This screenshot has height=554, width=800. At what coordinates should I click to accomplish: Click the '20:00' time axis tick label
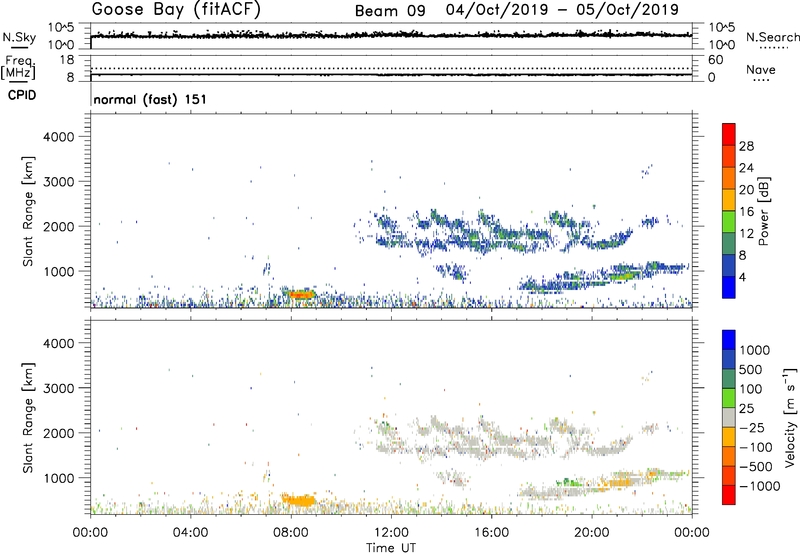click(592, 533)
